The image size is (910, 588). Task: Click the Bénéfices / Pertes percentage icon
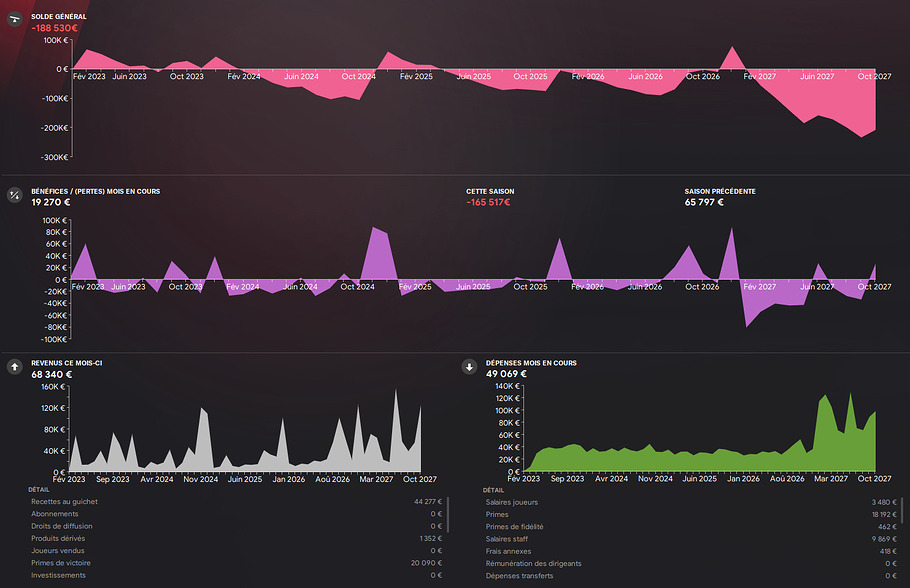pos(15,194)
